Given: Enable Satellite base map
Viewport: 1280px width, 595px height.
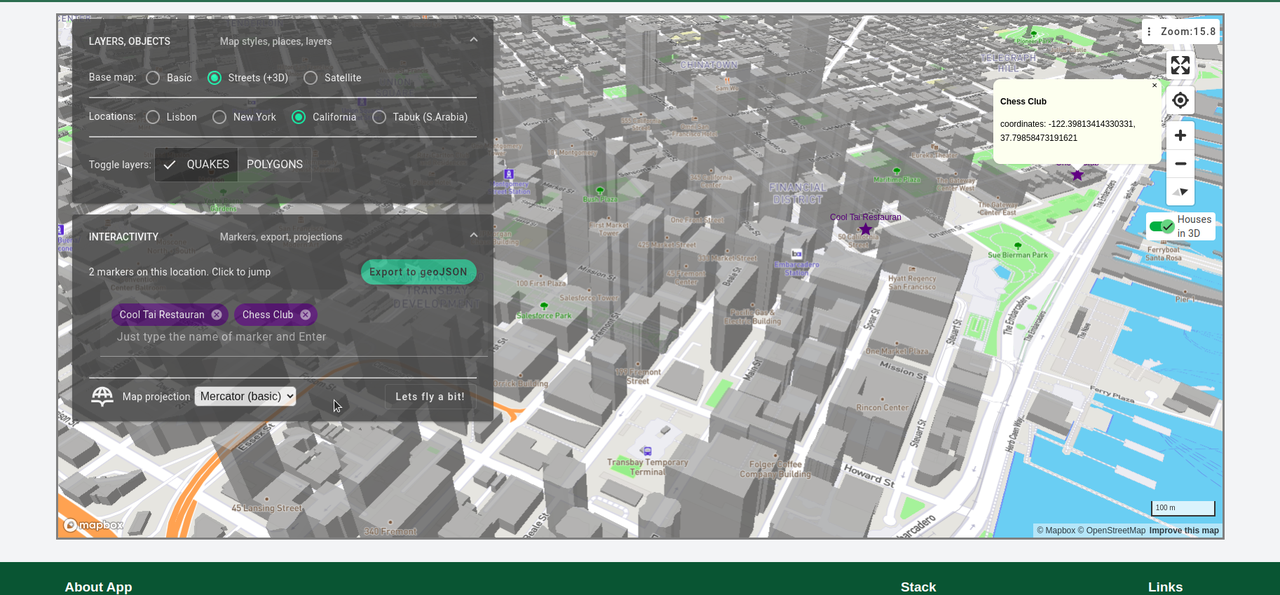Looking at the screenshot, I should [310, 77].
